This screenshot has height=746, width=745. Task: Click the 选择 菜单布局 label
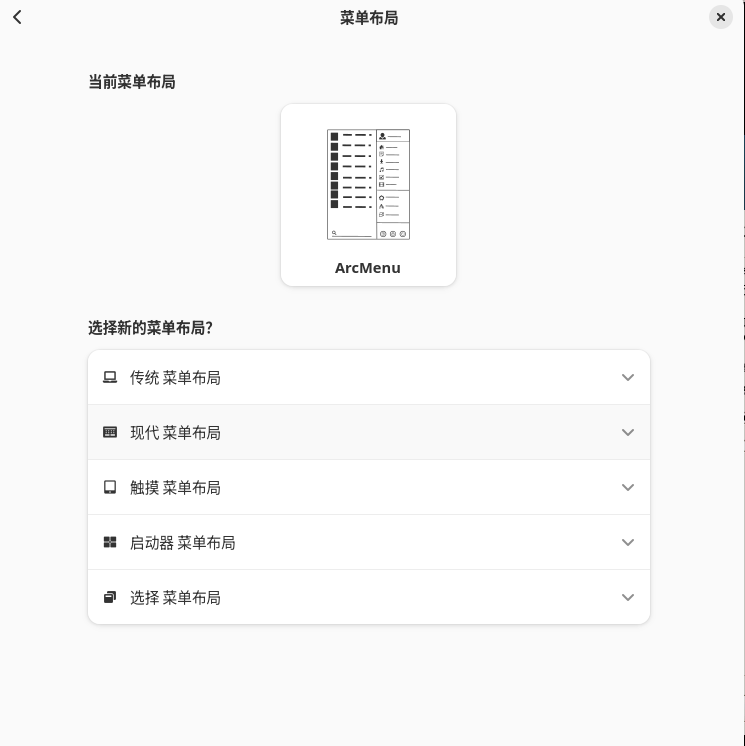(x=175, y=598)
